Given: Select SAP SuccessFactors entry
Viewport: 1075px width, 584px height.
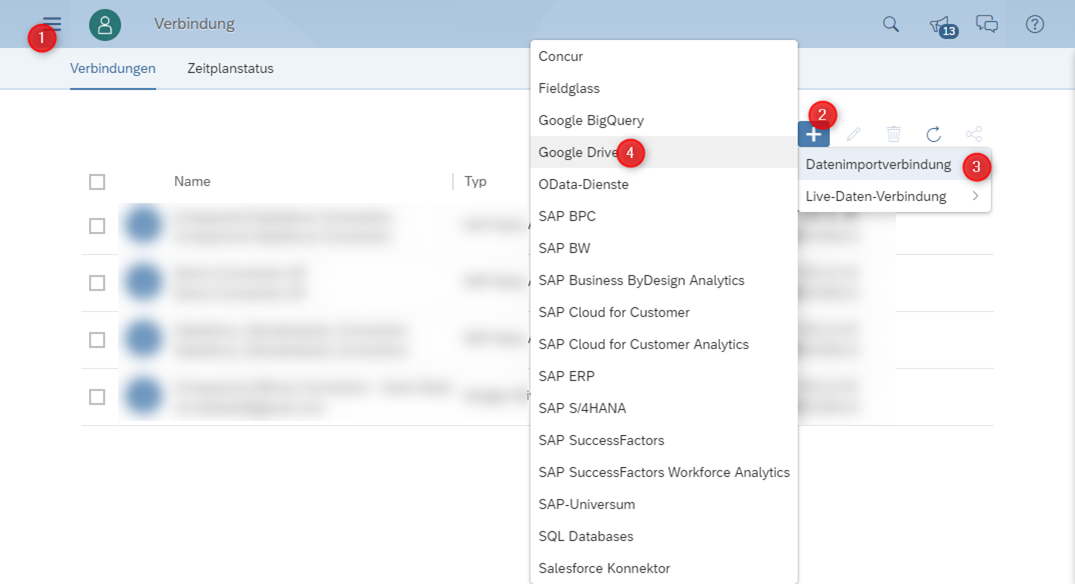Looking at the screenshot, I should point(664,440).
